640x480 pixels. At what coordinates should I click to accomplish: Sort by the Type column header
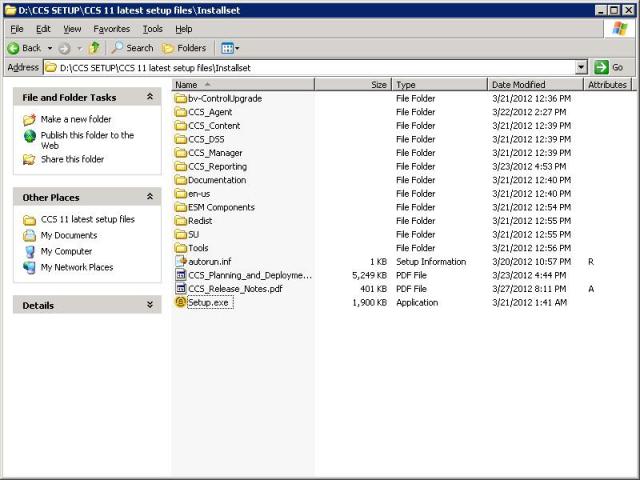[440, 84]
